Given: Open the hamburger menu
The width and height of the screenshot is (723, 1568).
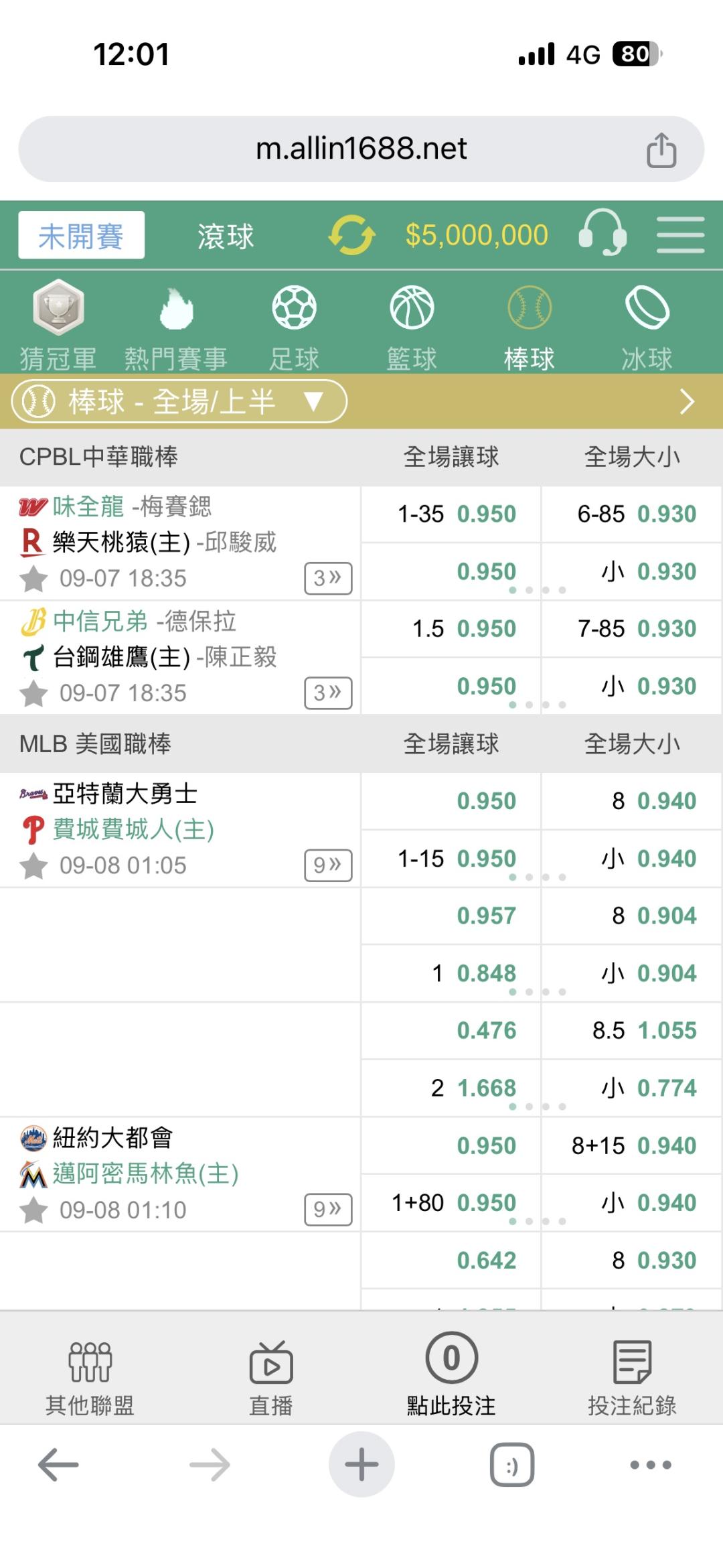Looking at the screenshot, I should 680,234.
